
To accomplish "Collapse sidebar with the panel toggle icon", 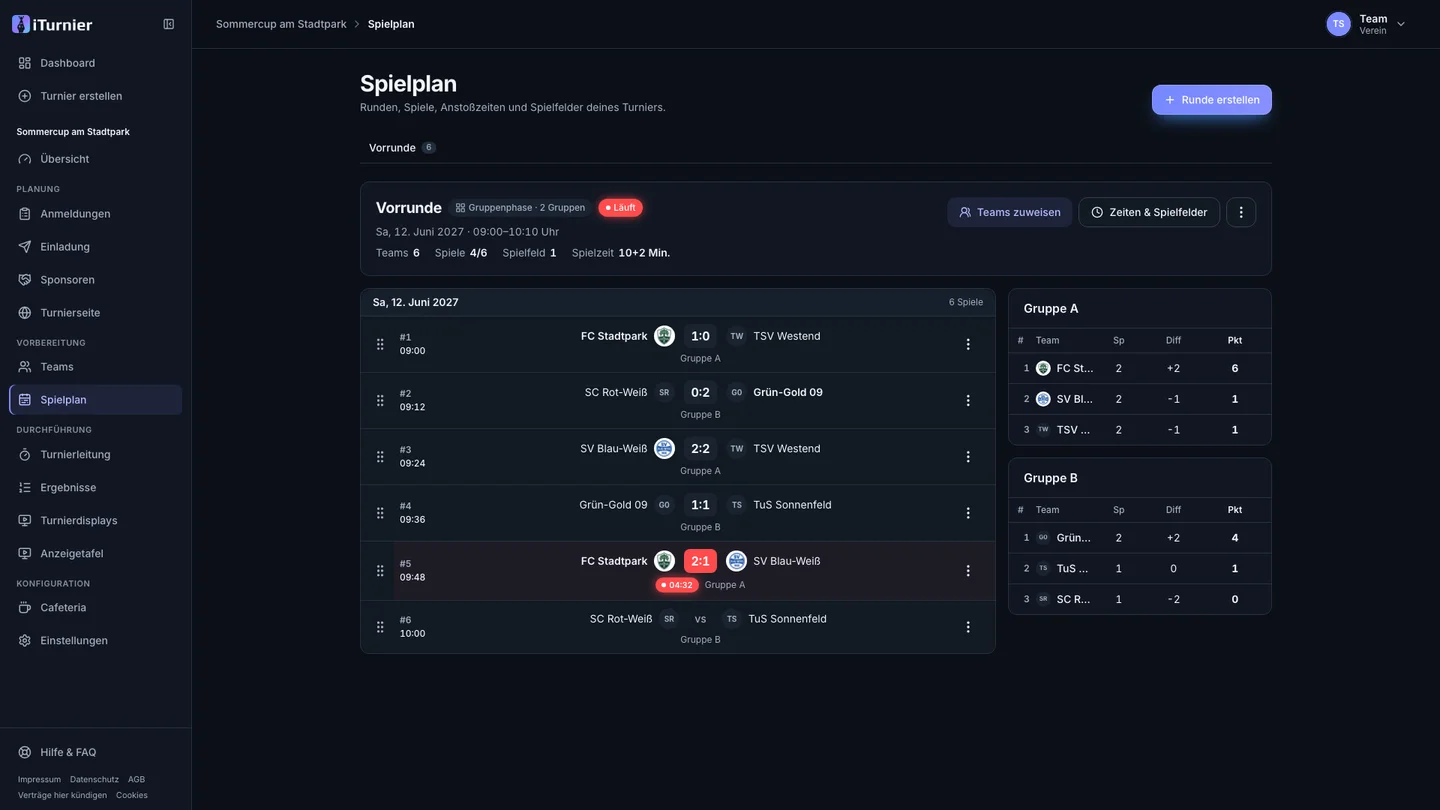I will (x=169, y=24).
